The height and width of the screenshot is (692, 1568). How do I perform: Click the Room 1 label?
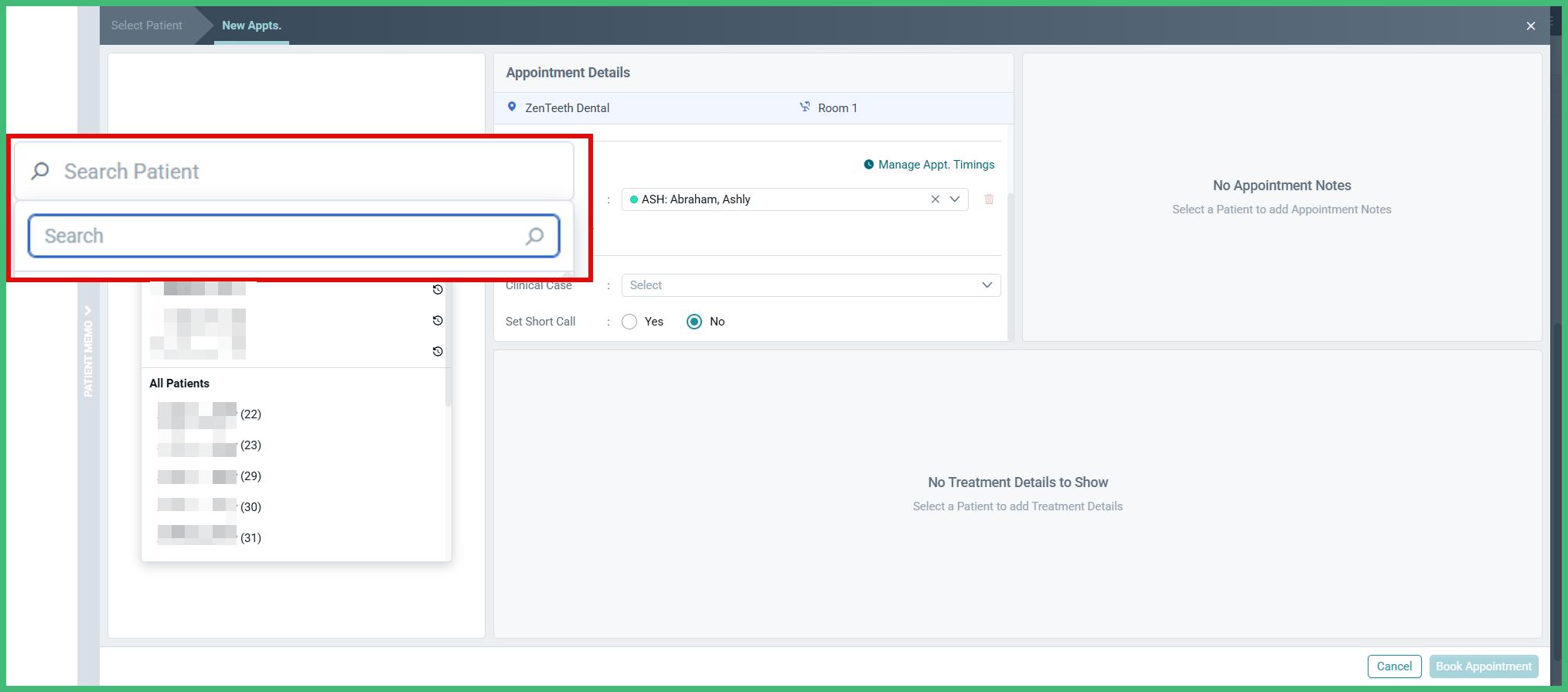click(837, 108)
